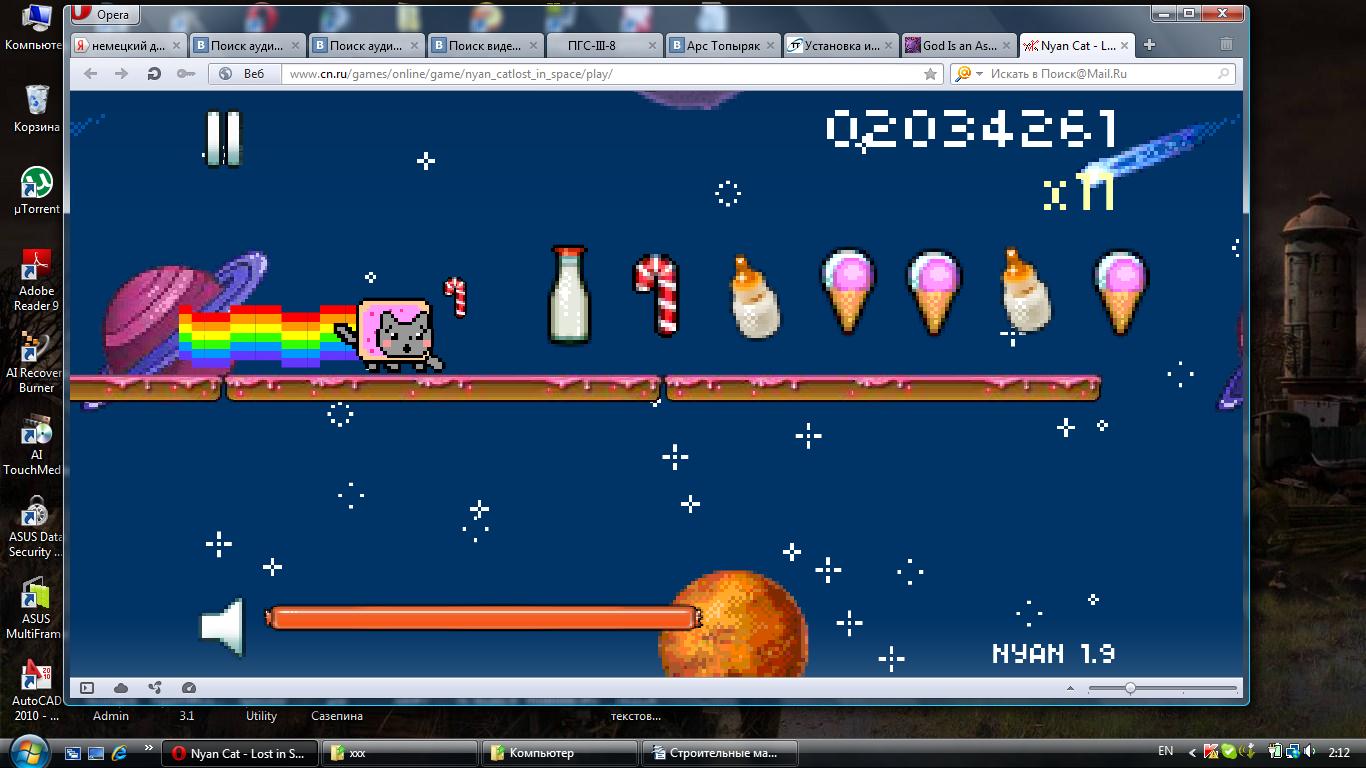Open Opera Unite share icon
Image resolution: width=1366 pixels, height=768 pixels.
pyautogui.click(x=155, y=688)
